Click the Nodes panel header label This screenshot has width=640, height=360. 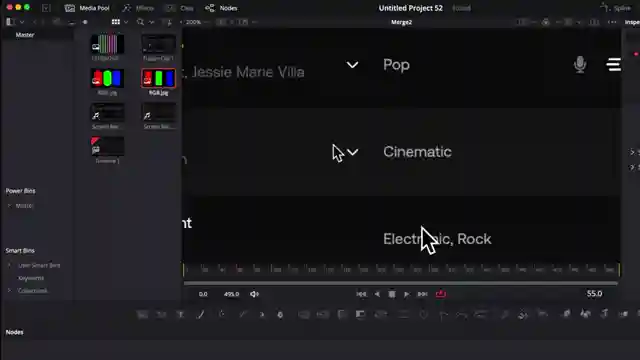pos(15,332)
